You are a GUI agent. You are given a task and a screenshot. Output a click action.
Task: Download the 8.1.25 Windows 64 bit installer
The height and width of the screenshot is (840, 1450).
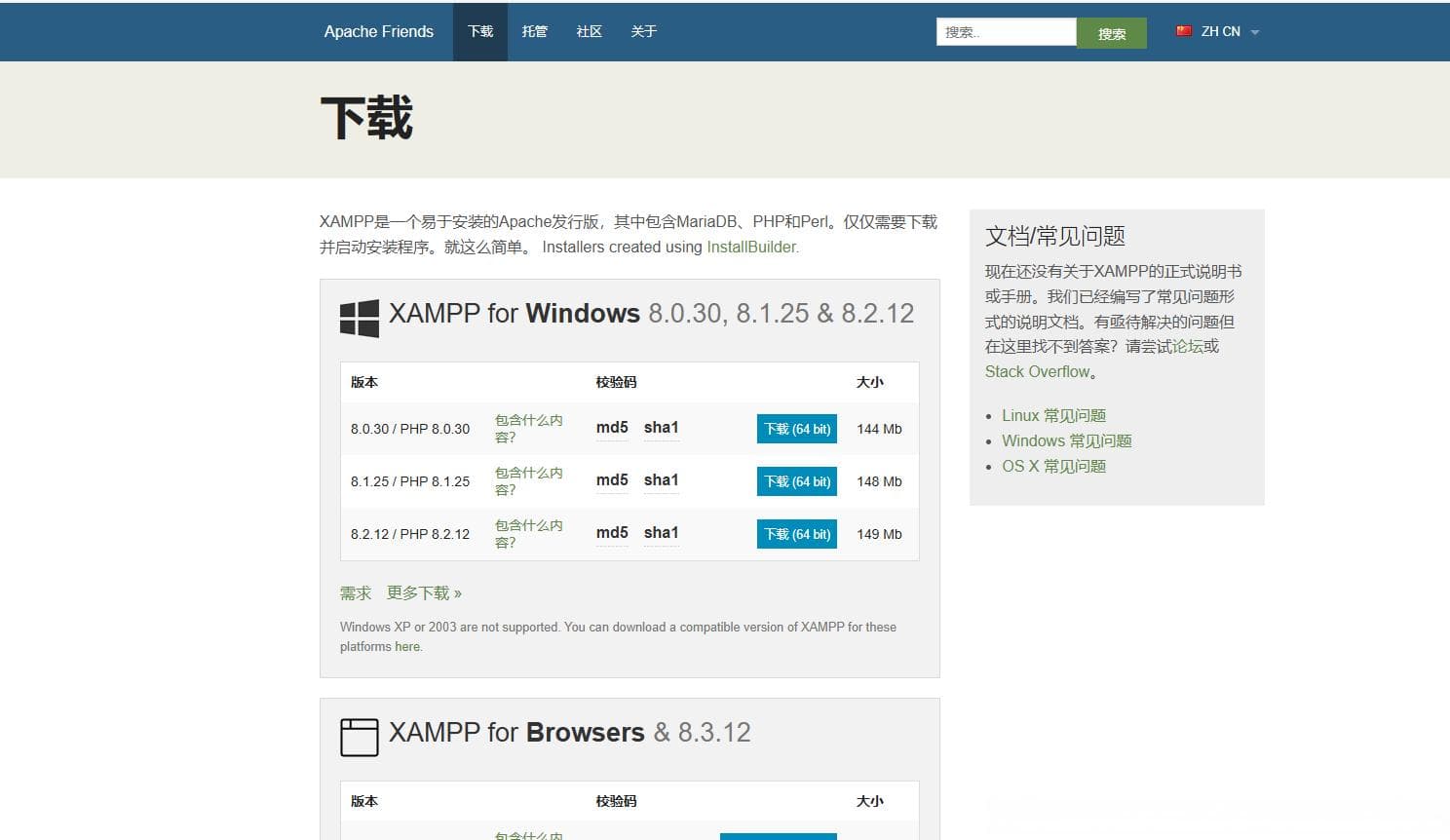click(x=797, y=481)
